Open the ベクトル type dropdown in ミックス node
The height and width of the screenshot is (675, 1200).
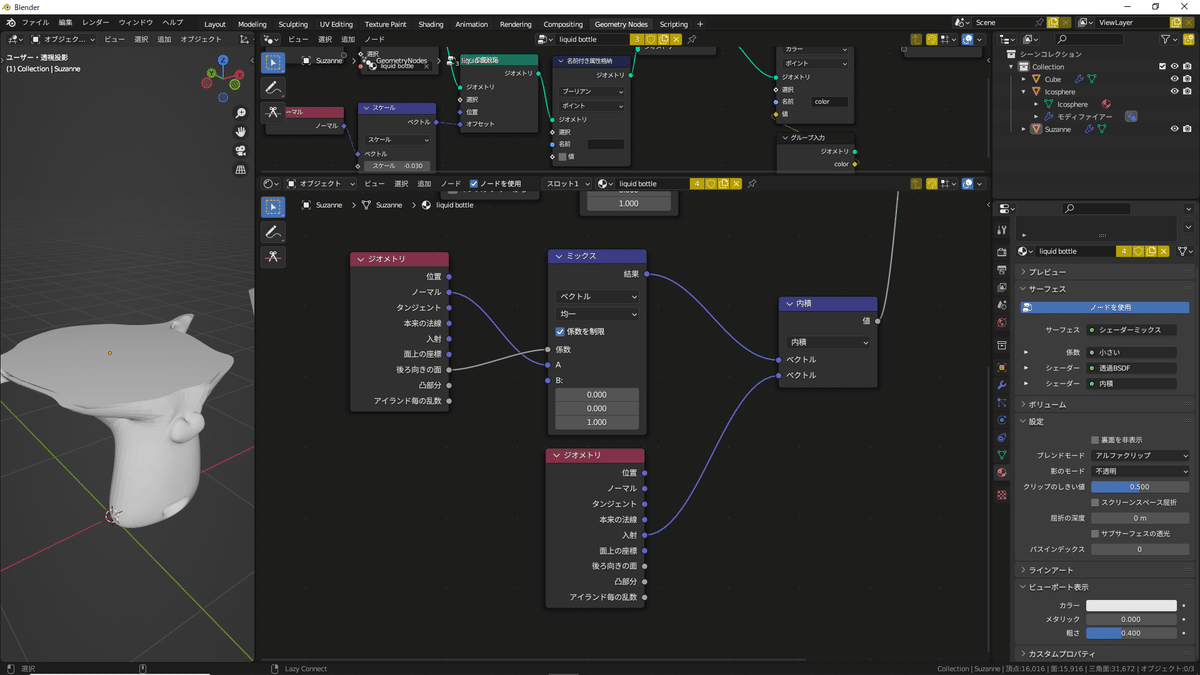[x=597, y=297]
